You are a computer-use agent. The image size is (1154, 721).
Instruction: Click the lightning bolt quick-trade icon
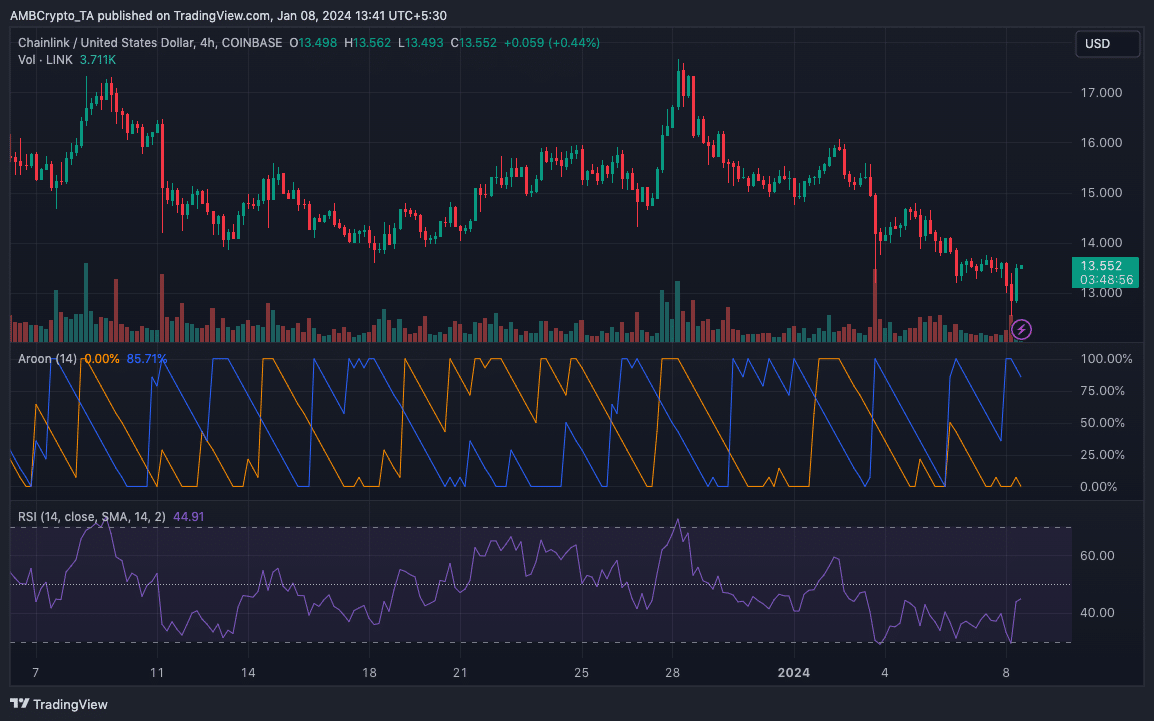tap(1021, 329)
